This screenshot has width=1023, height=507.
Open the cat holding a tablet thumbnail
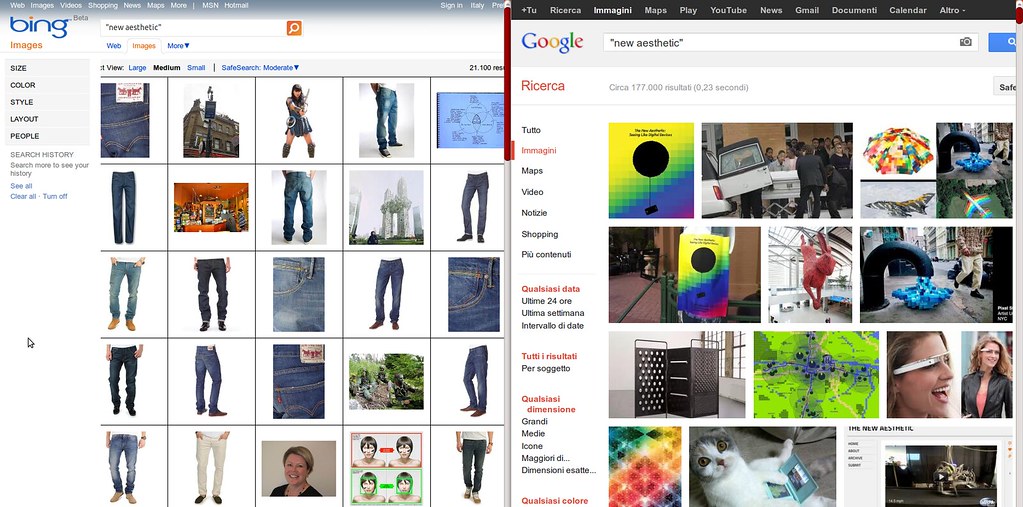point(762,467)
